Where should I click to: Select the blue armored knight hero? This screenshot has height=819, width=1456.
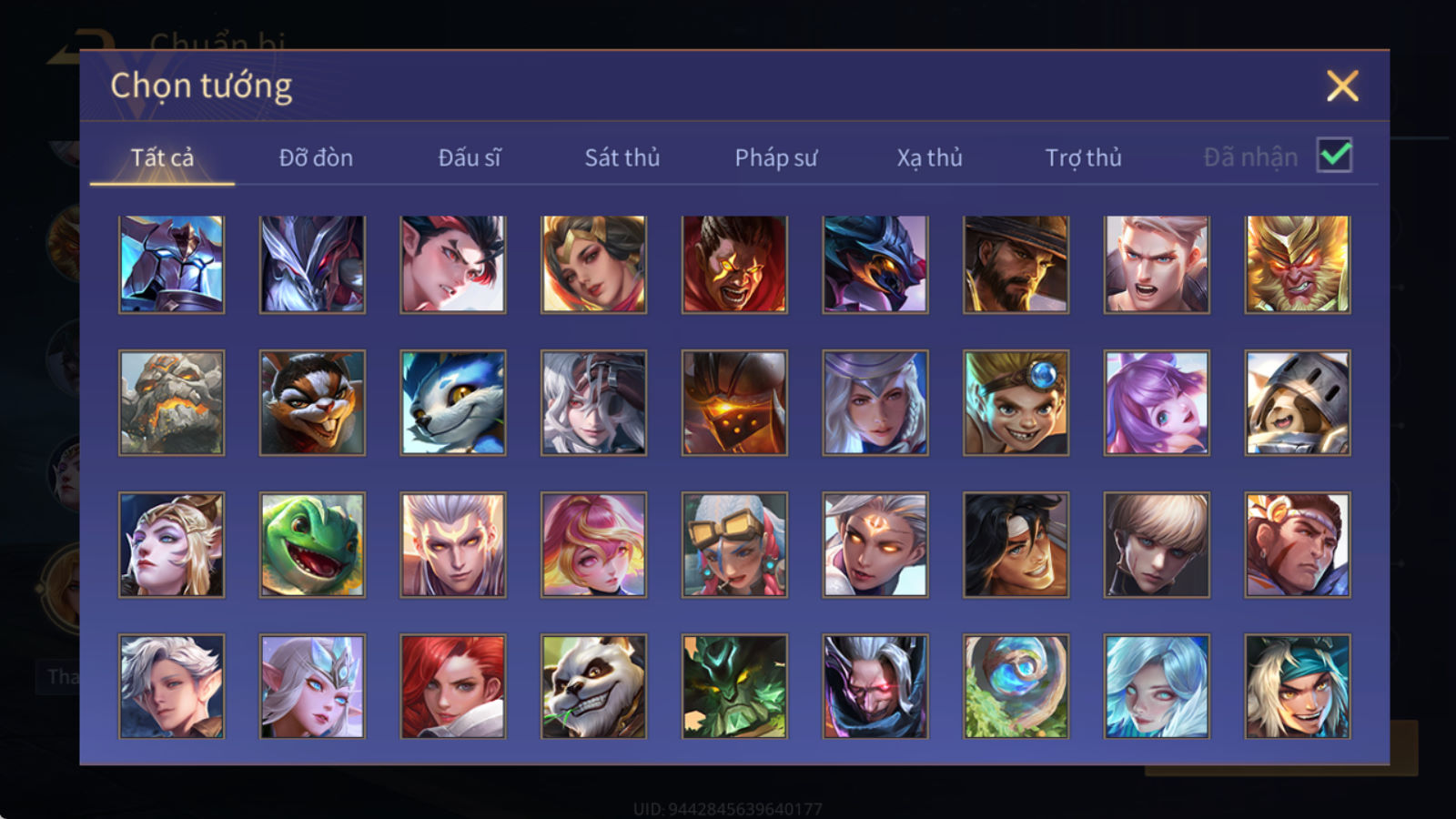[x=171, y=264]
